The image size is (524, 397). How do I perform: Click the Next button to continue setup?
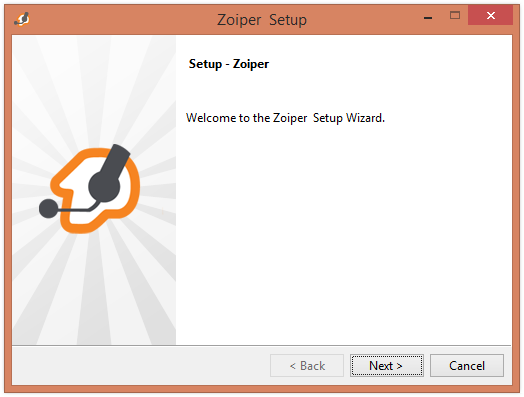click(387, 366)
